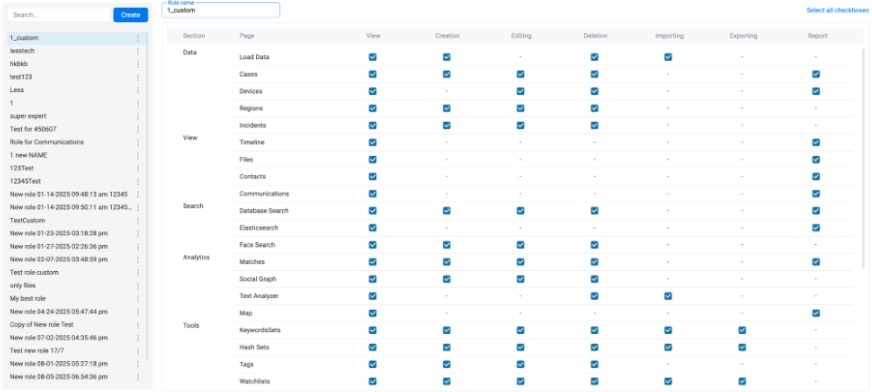Open three-dot menu for Role for Communications
The image size is (872, 392).
click(138, 142)
